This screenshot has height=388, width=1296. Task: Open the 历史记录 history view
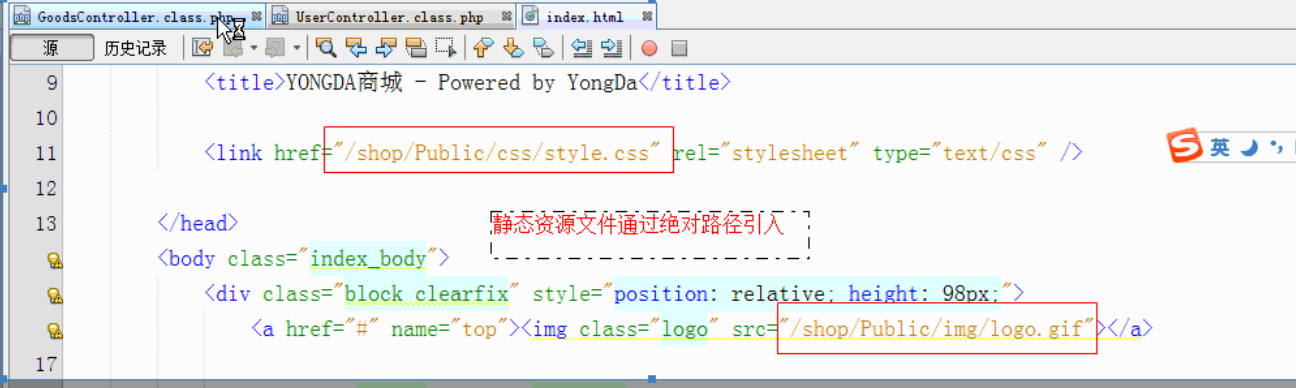(136, 47)
